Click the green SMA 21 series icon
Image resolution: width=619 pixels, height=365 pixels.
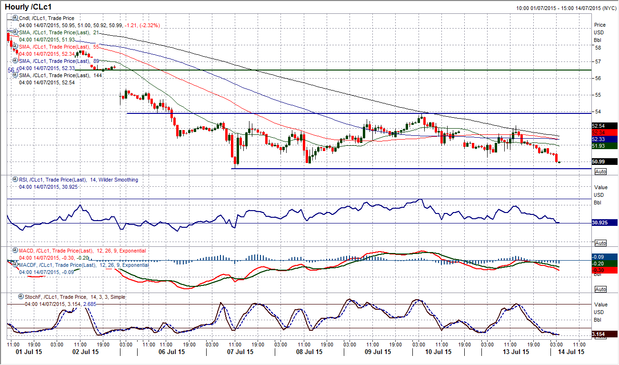click(15, 32)
